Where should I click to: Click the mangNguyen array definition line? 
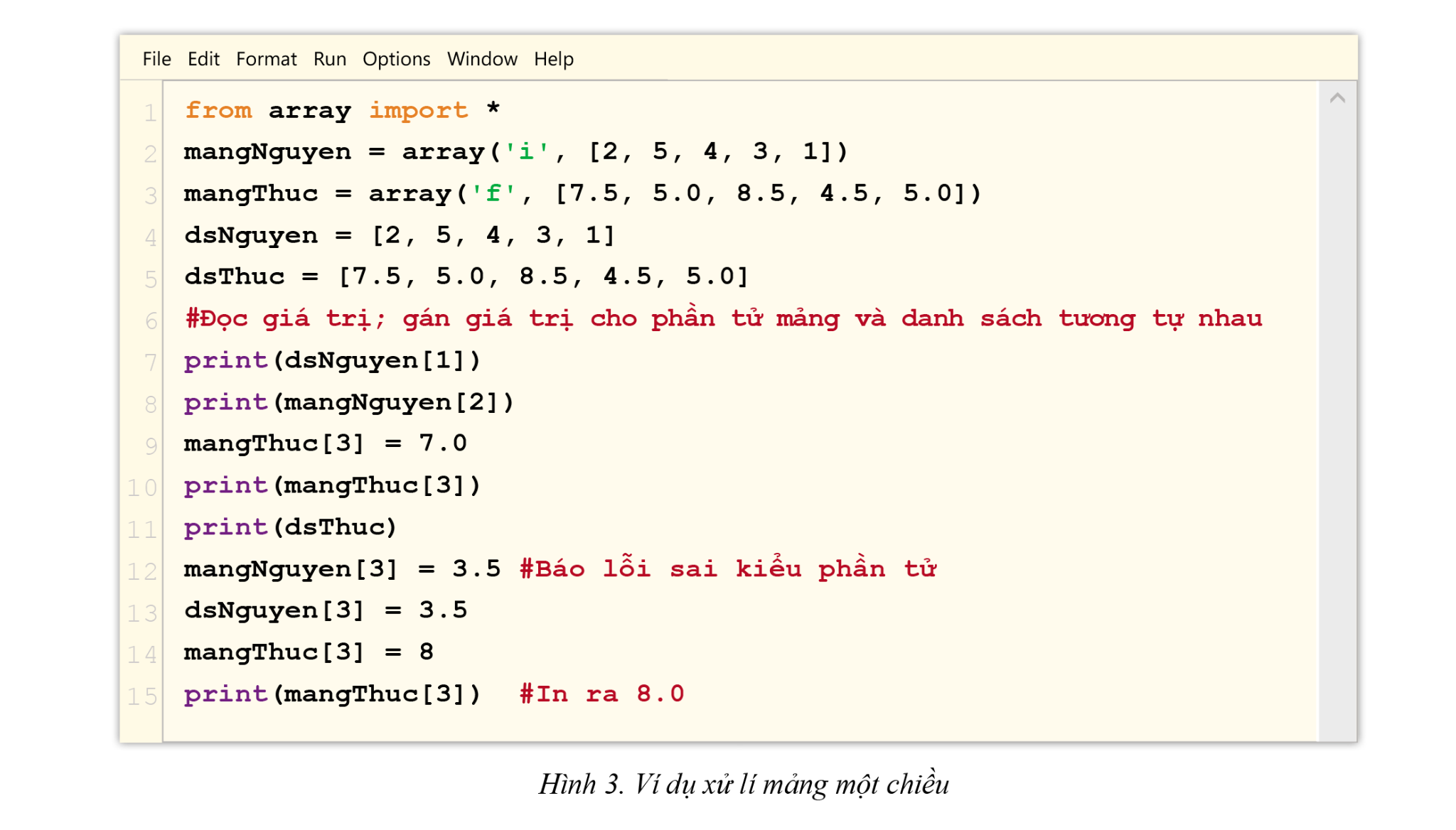click(515, 151)
